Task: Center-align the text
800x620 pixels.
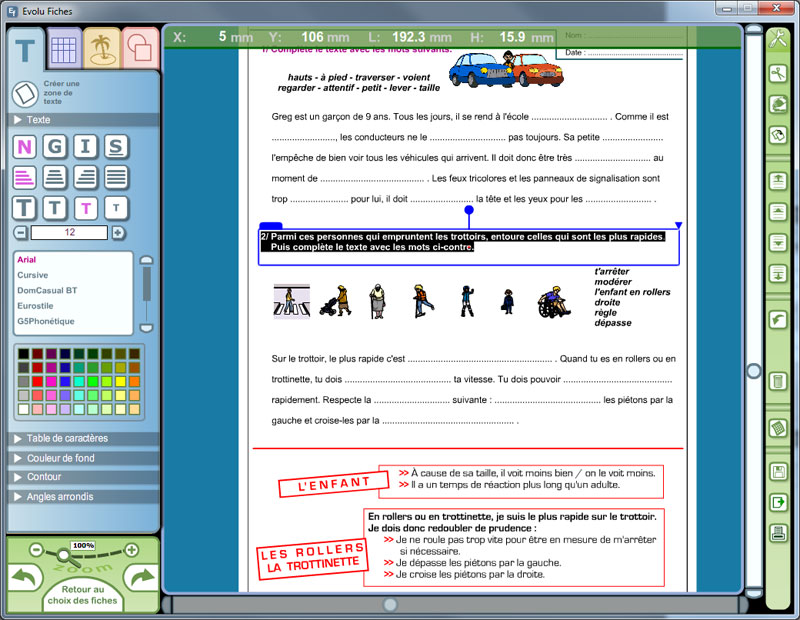Action: [55, 178]
